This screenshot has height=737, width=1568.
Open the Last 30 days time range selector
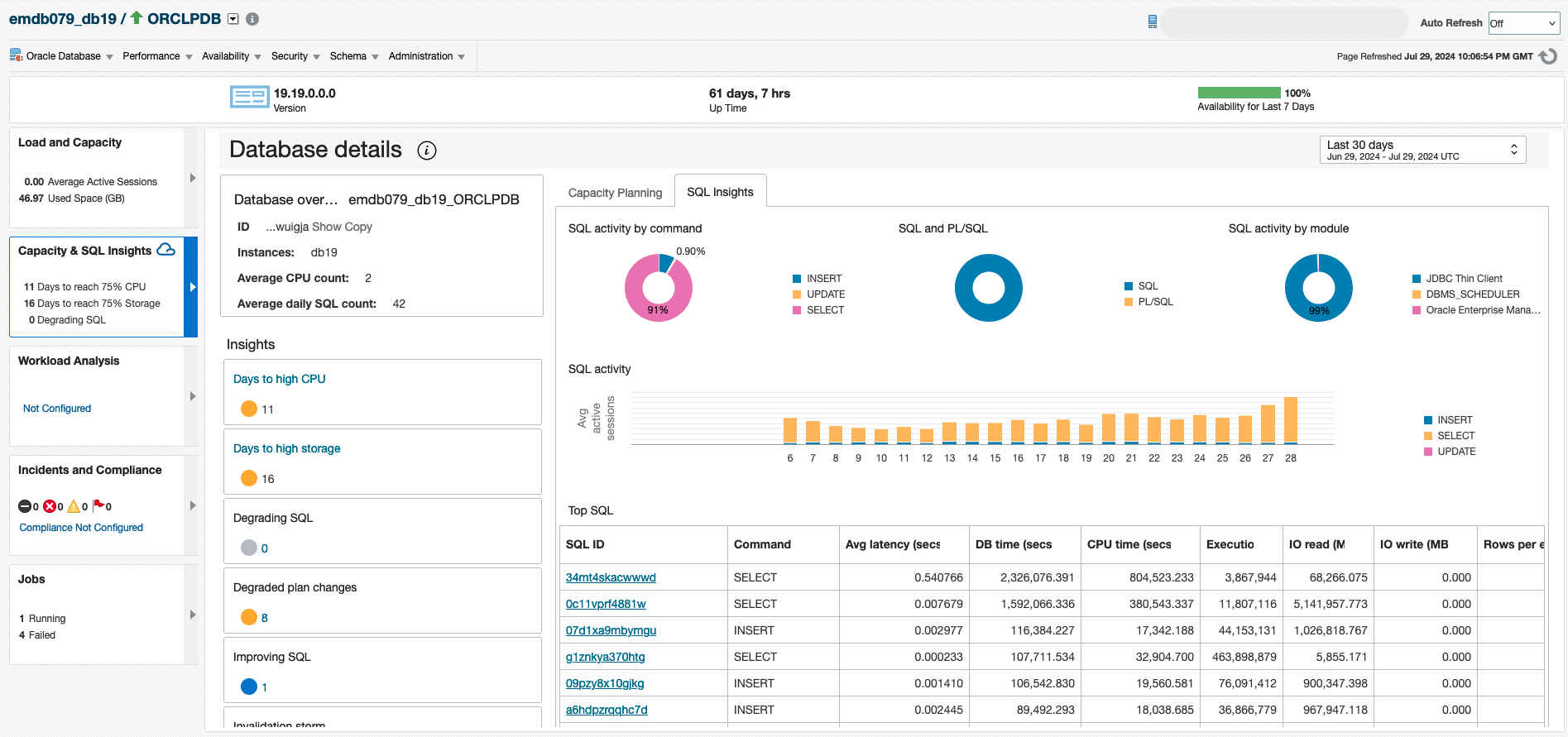click(x=1422, y=150)
